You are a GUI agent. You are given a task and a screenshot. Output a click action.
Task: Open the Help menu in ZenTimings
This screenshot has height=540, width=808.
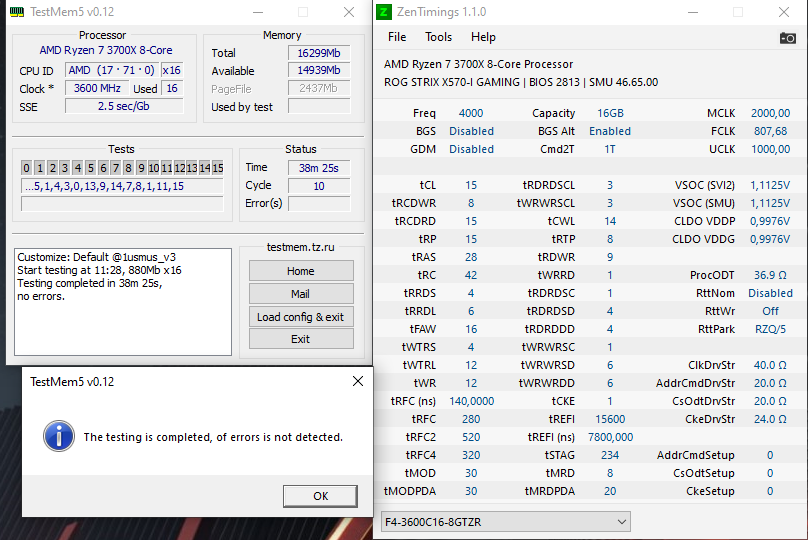coord(483,37)
